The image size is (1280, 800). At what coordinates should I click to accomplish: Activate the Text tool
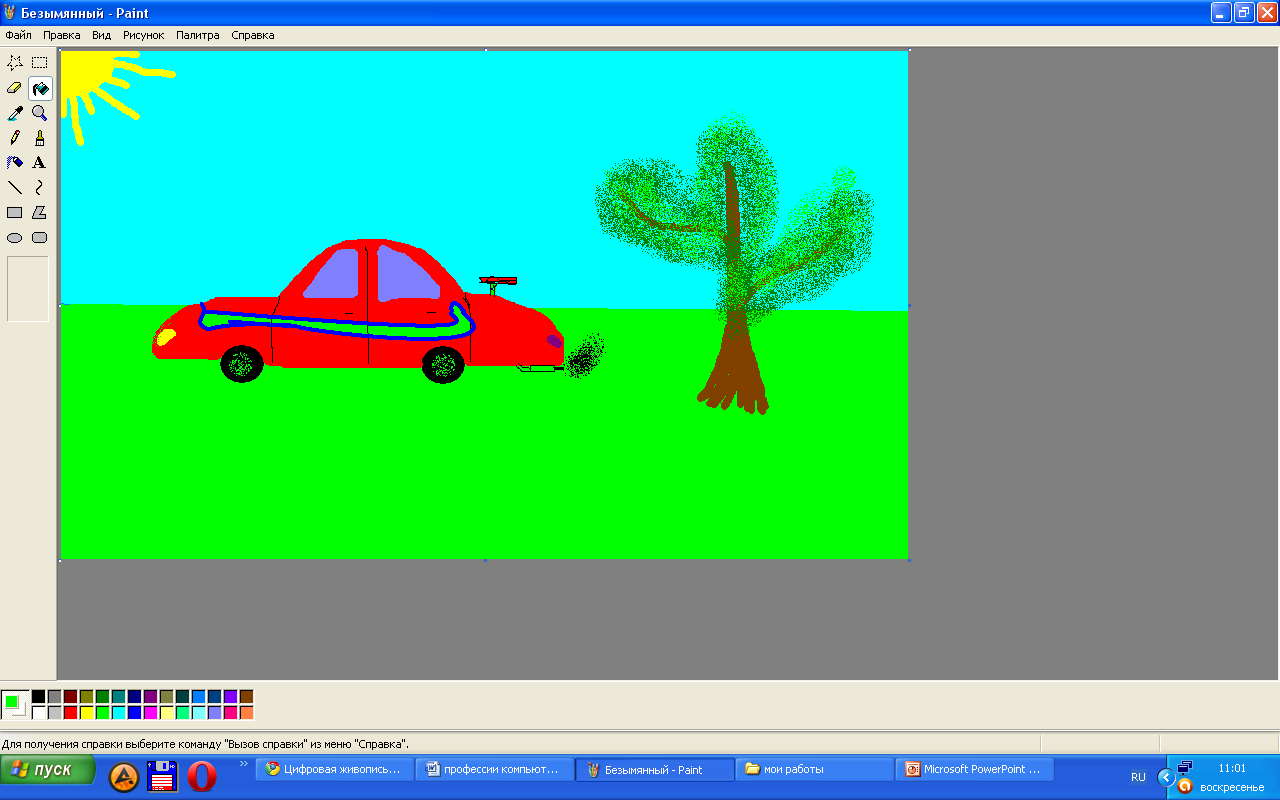pyautogui.click(x=40, y=162)
